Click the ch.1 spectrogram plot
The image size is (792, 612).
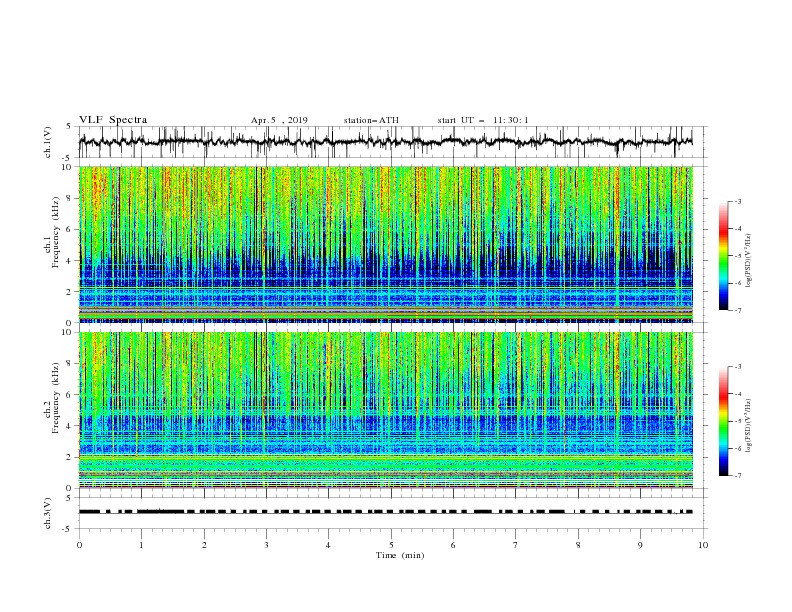[x=385, y=244]
